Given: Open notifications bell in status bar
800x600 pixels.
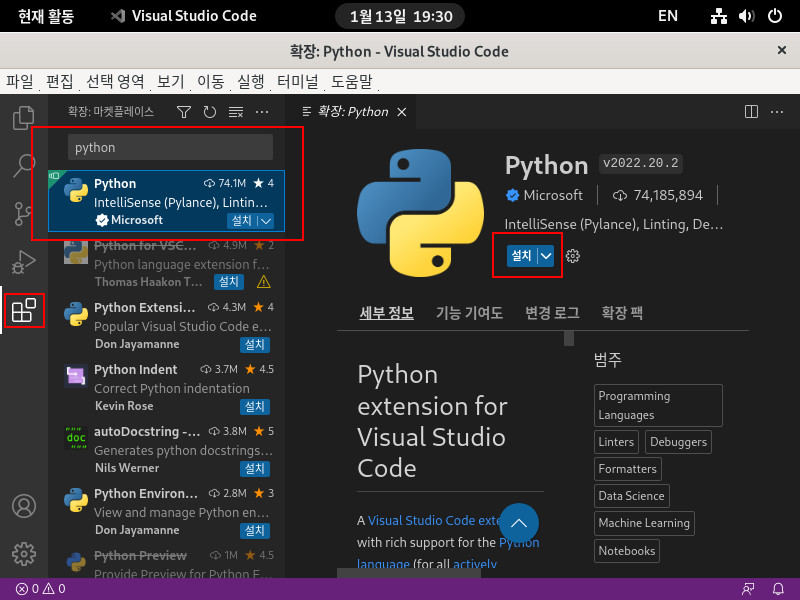Looking at the screenshot, I should (x=778, y=589).
